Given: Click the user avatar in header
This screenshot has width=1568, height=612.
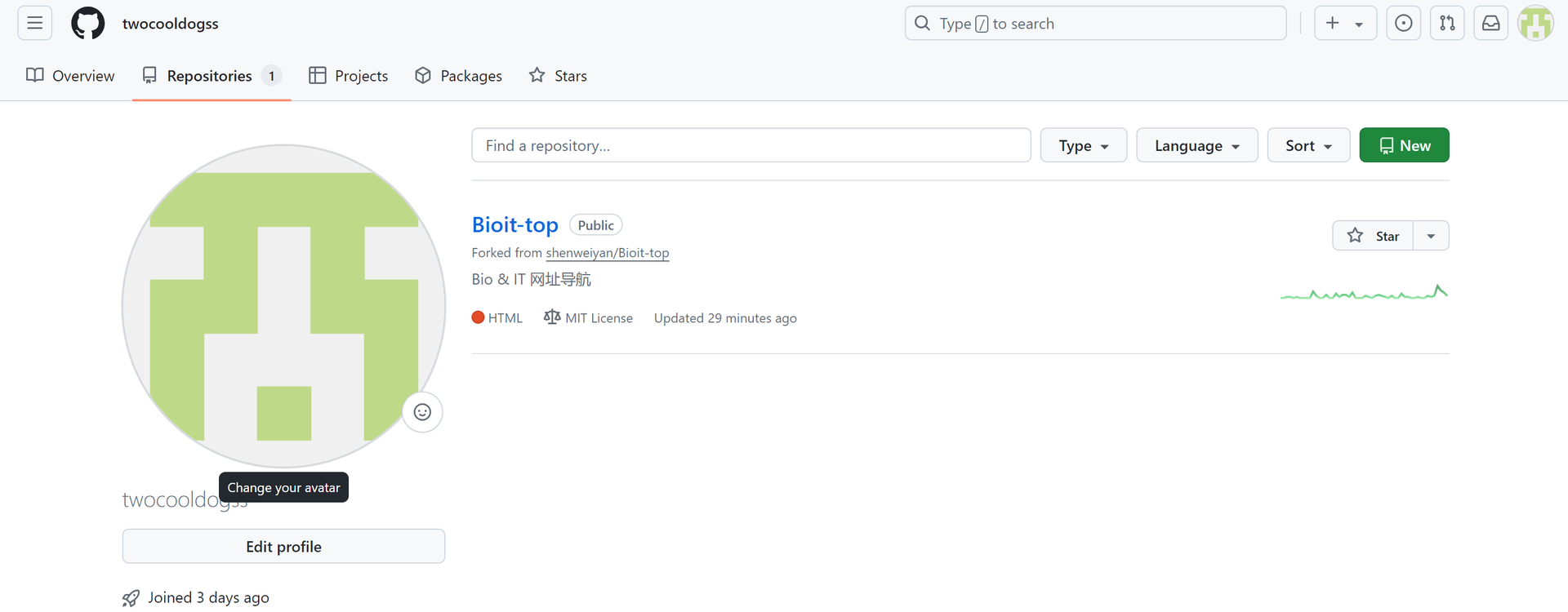Looking at the screenshot, I should click(1535, 23).
